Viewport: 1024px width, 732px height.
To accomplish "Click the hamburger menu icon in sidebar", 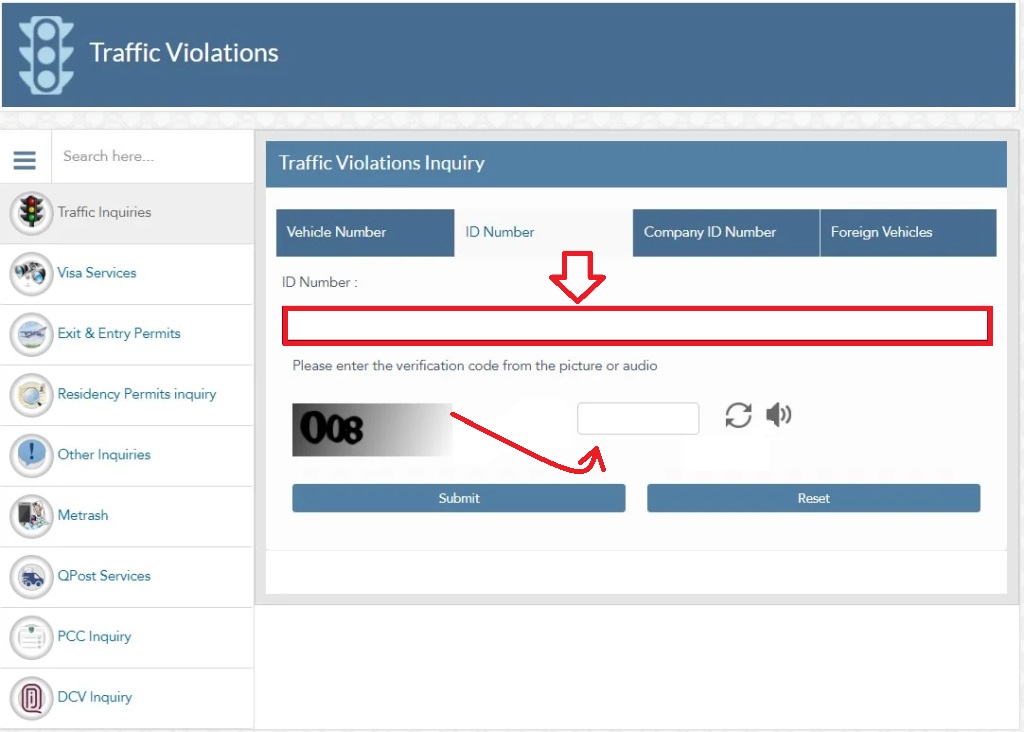I will point(25,160).
